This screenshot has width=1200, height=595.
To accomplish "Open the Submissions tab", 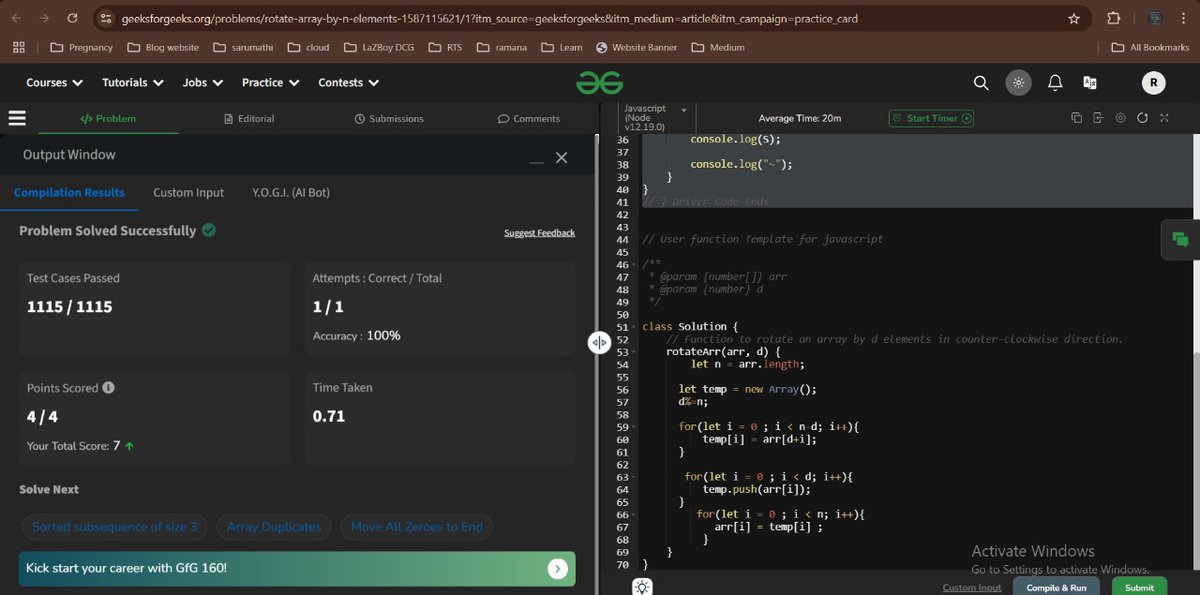I will pos(389,118).
